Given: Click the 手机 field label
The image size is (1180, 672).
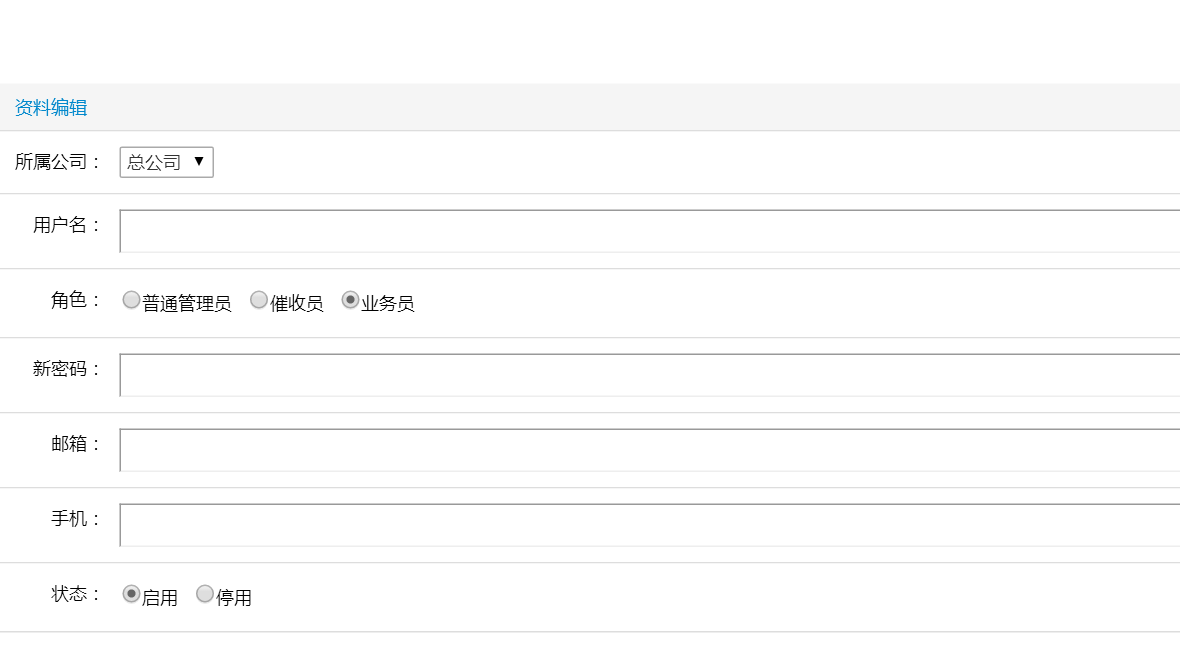Looking at the screenshot, I should pyautogui.click(x=76, y=519).
